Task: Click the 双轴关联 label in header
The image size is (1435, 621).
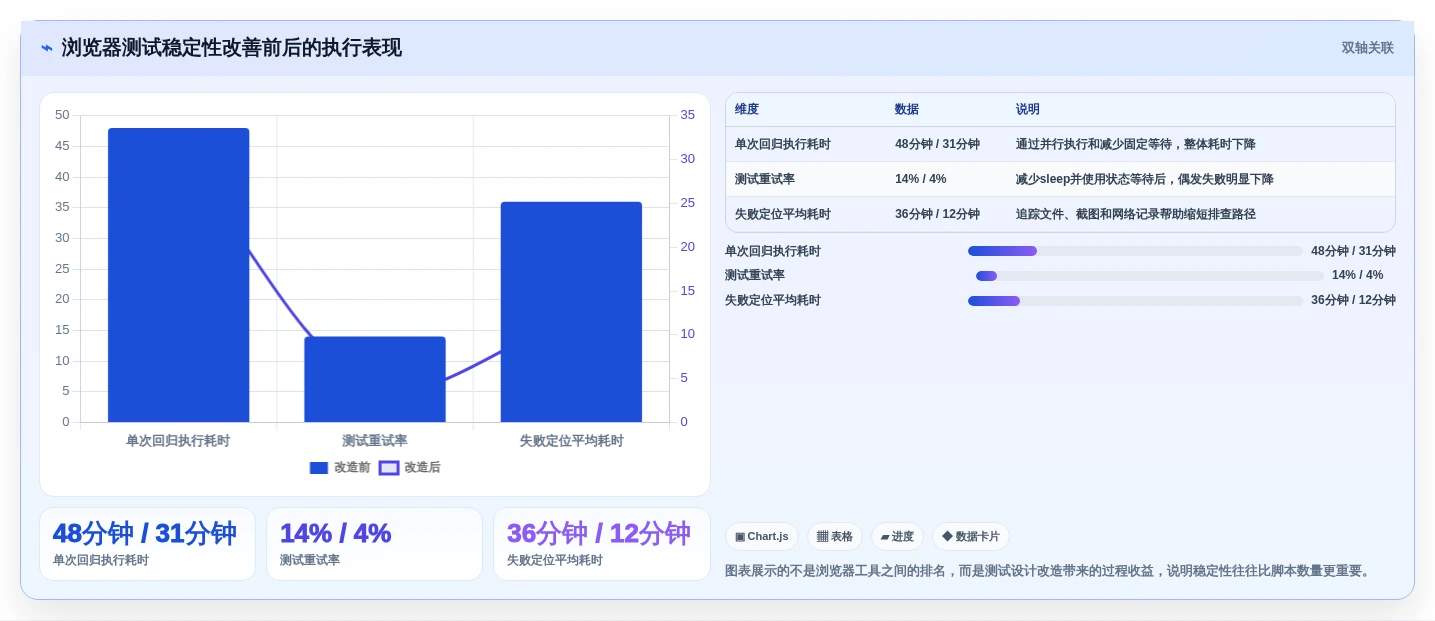Action: [x=1367, y=48]
